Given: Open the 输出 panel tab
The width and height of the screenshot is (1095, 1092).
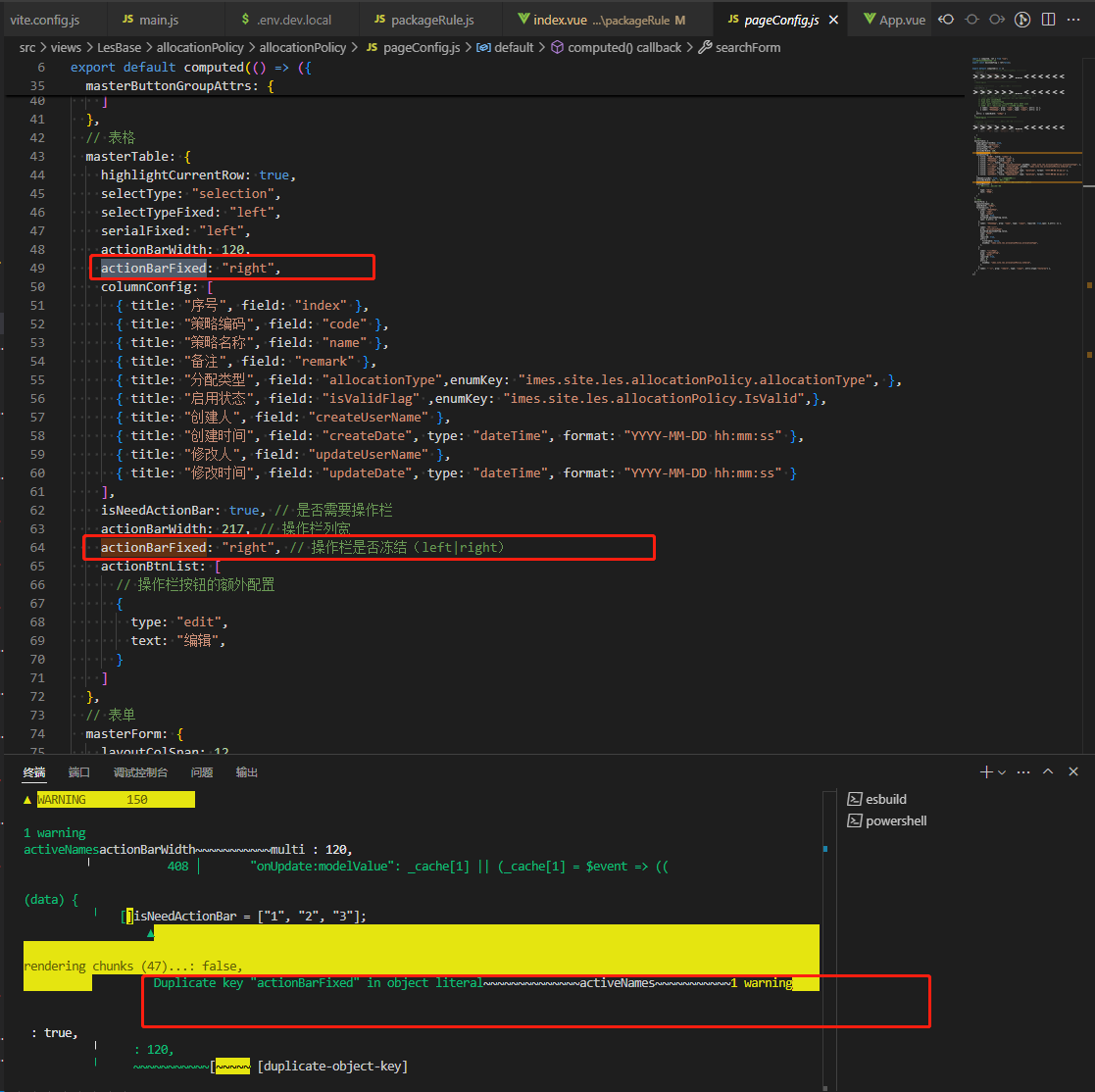Looking at the screenshot, I should (246, 772).
